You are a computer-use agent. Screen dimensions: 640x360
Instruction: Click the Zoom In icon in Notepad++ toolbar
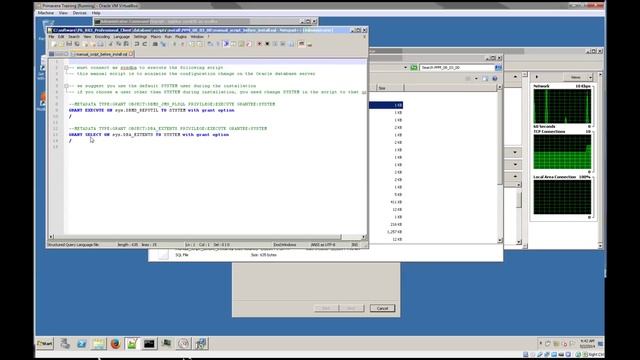tap(174, 44)
